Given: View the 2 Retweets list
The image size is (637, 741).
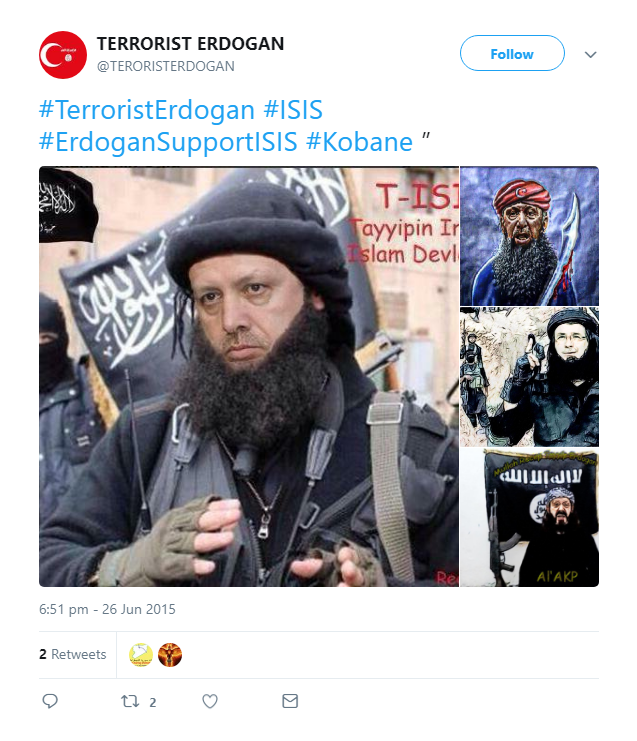Looking at the screenshot, I should click(x=72, y=655).
